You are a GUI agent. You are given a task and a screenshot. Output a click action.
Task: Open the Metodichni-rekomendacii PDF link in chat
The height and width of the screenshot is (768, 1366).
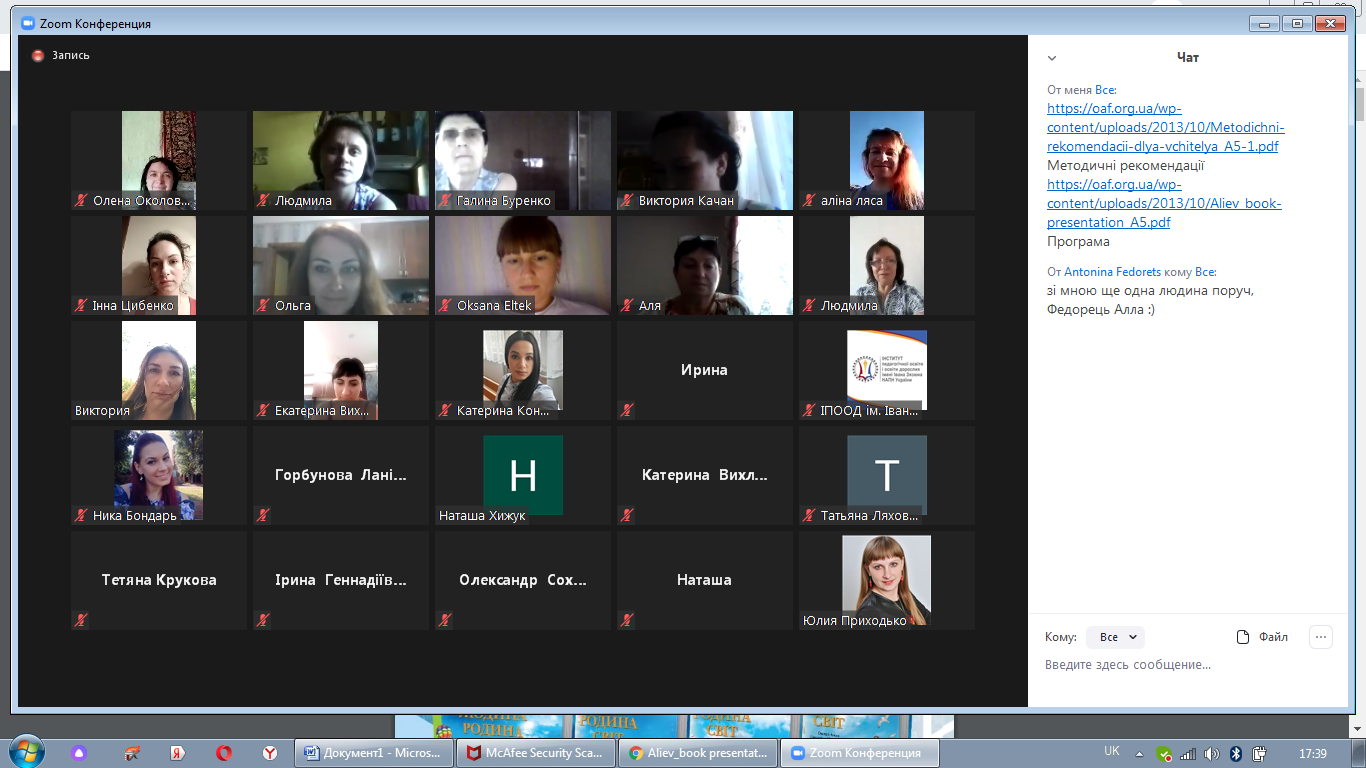tap(1165, 128)
